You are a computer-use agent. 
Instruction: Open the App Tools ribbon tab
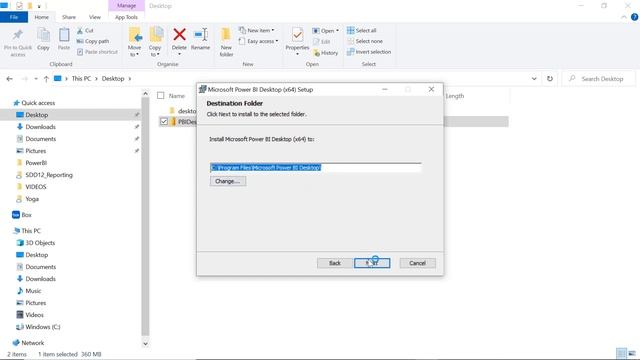click(x=126, y=17)
